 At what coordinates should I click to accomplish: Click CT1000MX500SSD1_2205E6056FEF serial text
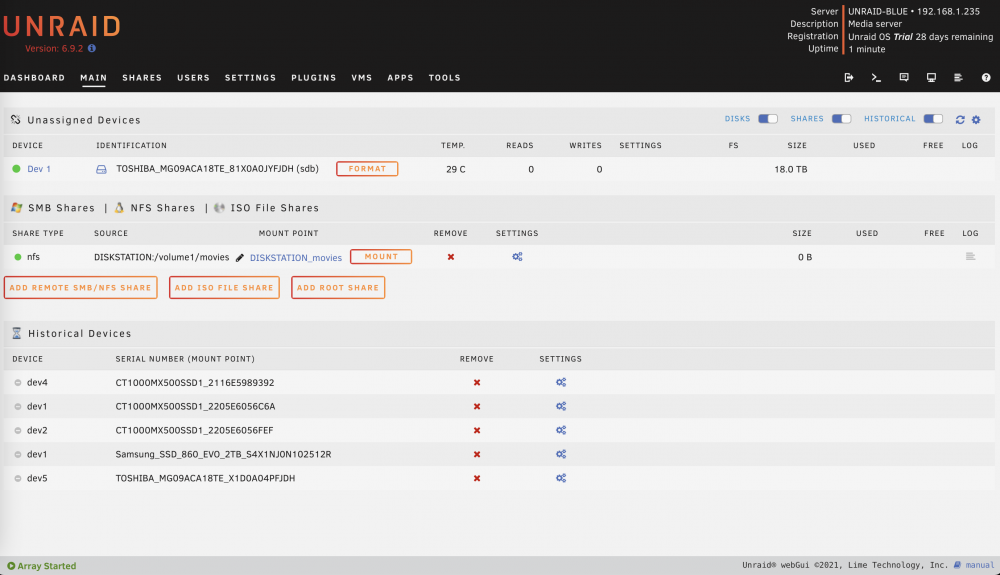(x=194, y=430)
